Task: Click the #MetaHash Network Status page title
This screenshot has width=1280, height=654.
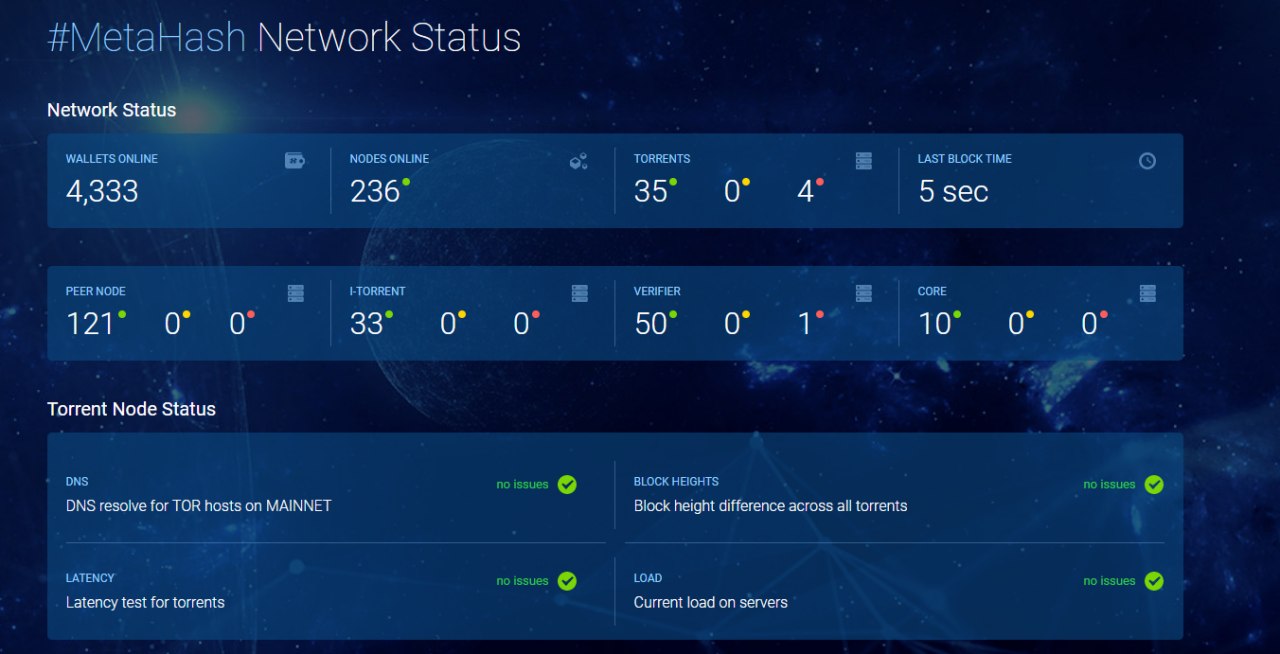Action: pos(284,37)
